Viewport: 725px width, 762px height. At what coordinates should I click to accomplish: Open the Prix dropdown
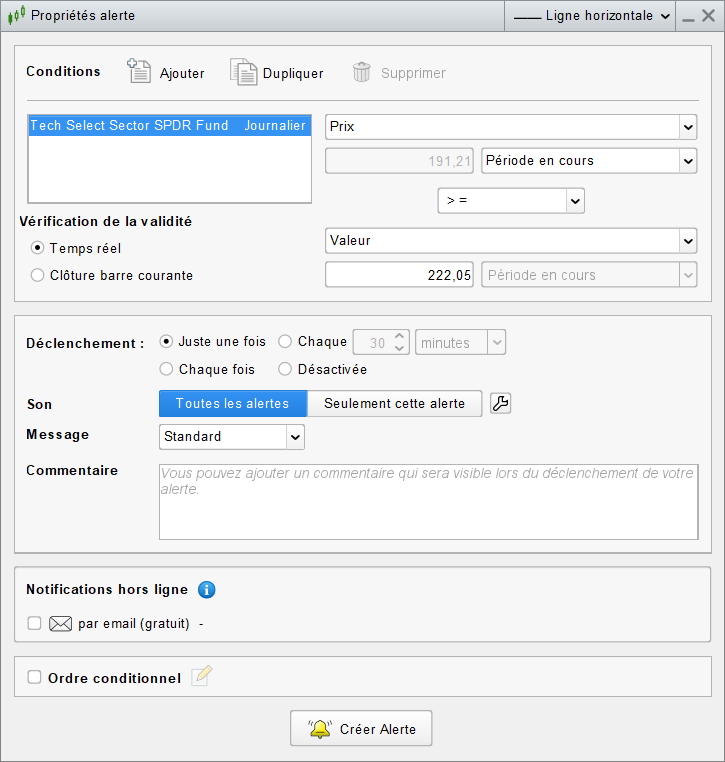click(x=511, y=127)
